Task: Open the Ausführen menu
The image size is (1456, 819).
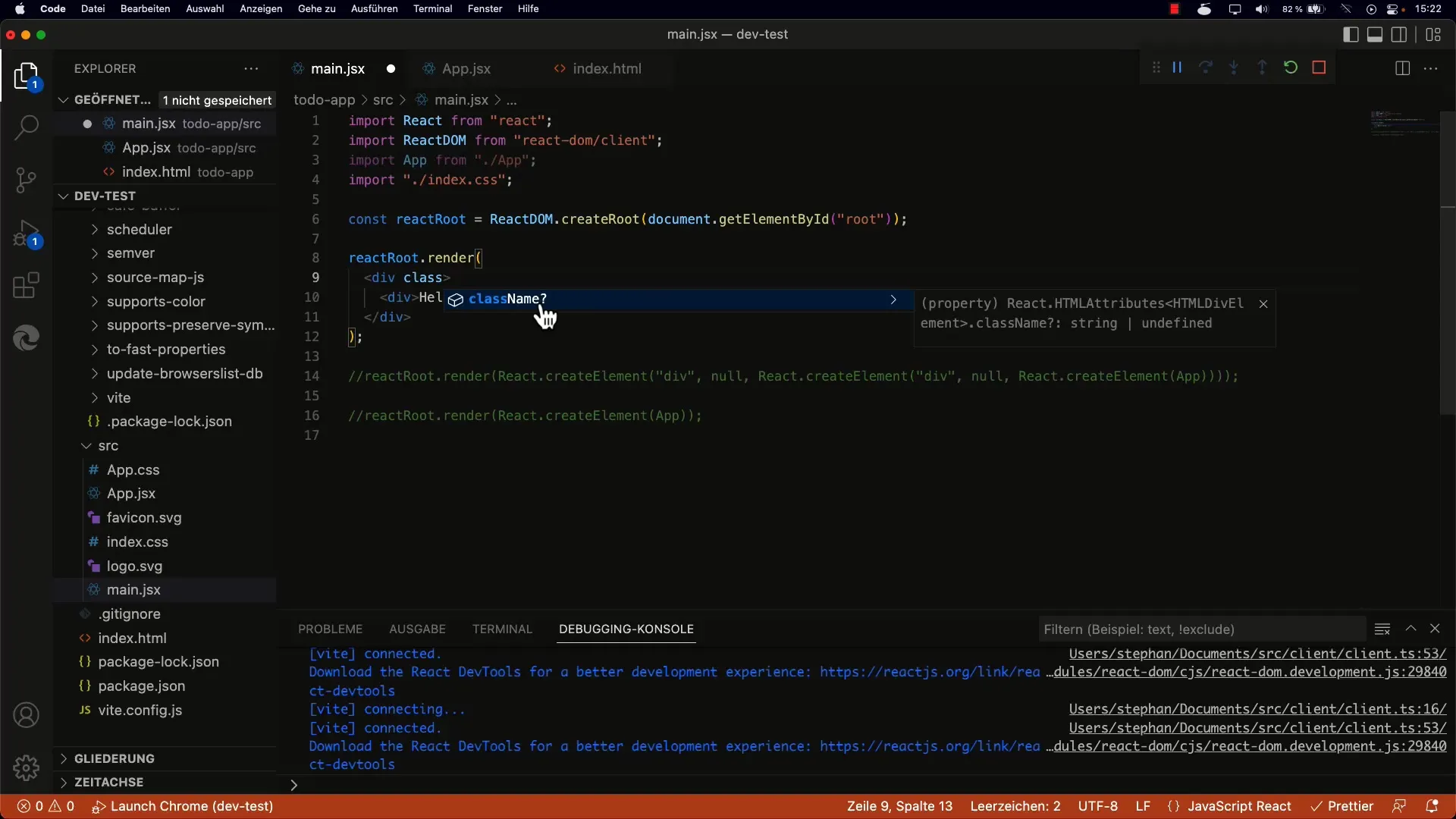Action: click(374, 9)
